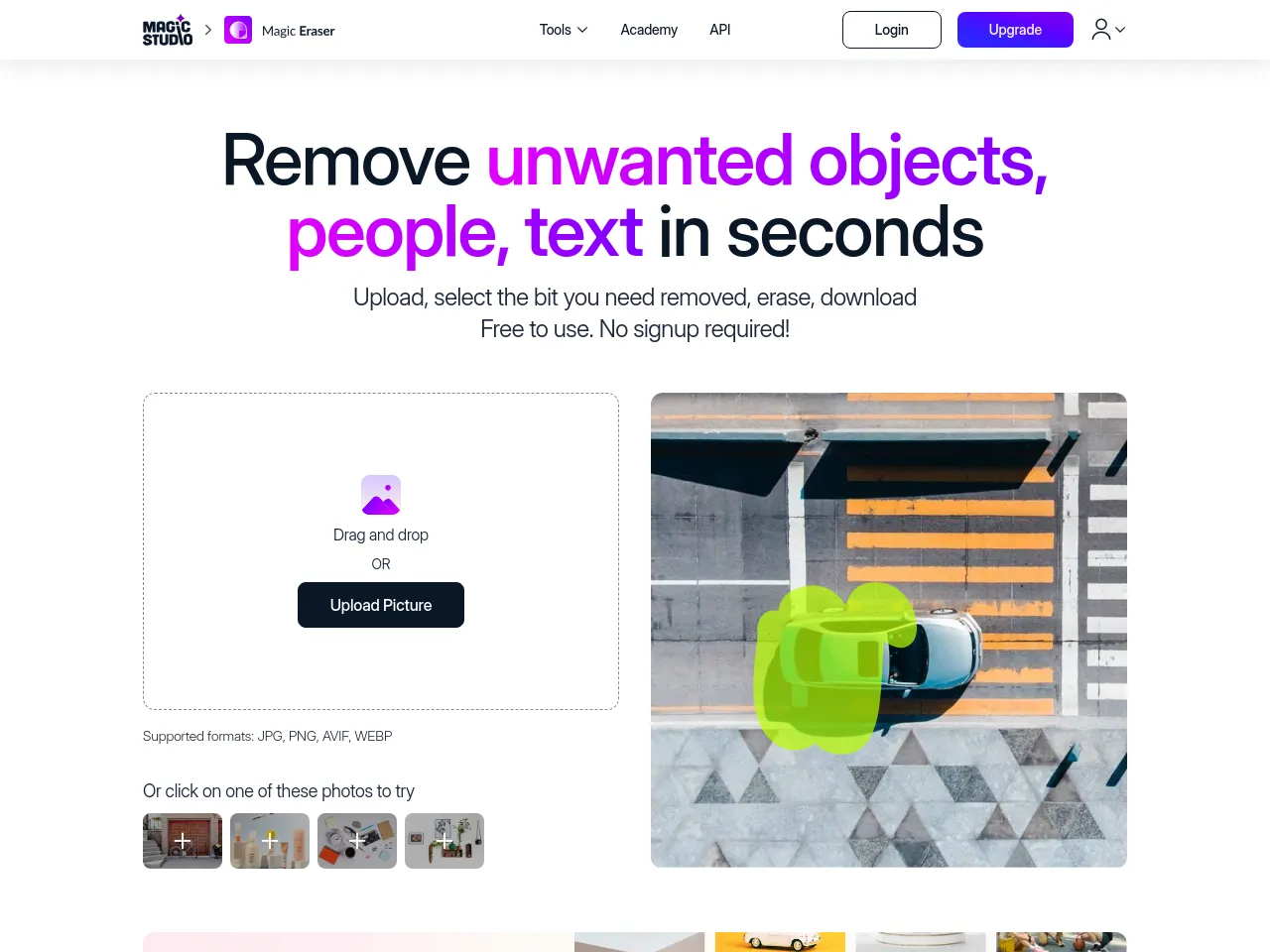
Task: Click the Magic Studio logo
Action: click(168, 30)
